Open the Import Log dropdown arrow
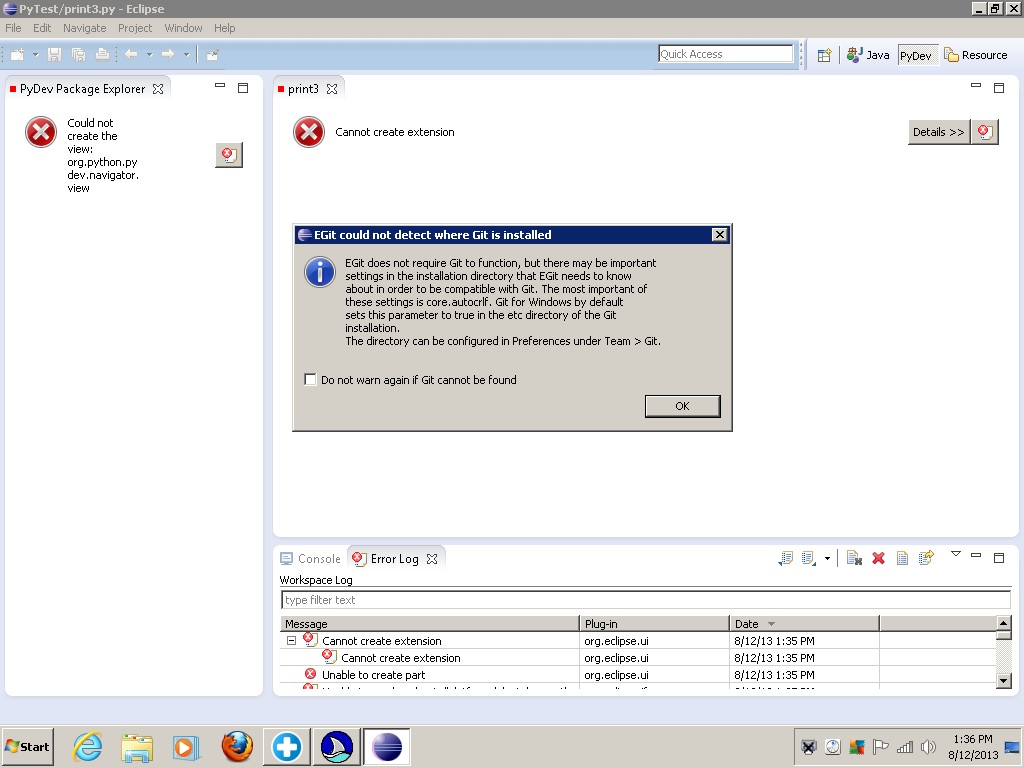Image resolution: width=1024 pixels, height=768 pixels. (827, 558)
